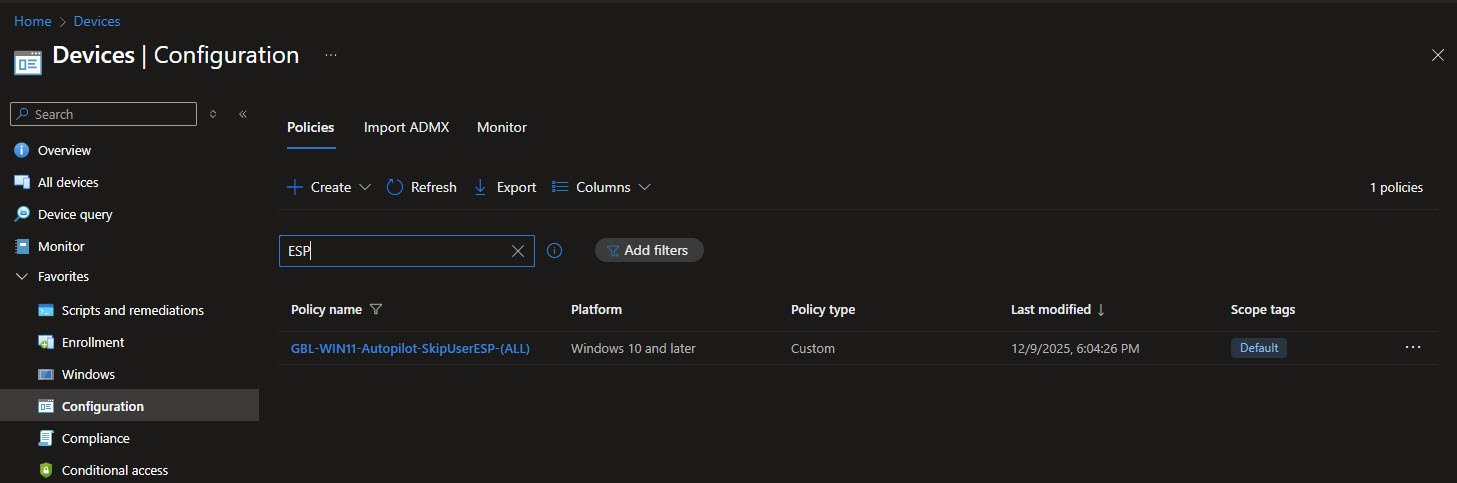
Task: Collapse the Favorites section
Action: point(22,277)
